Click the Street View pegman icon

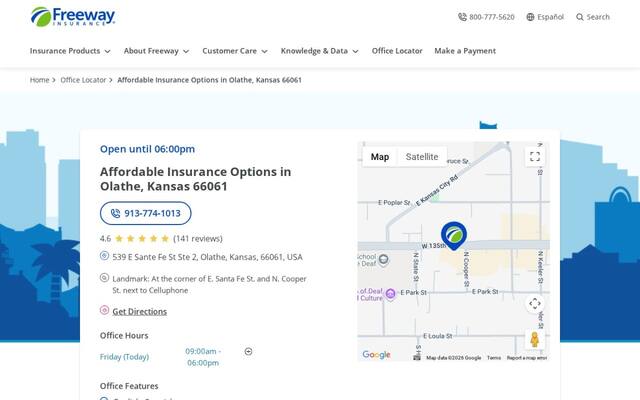tap(535, 339)
